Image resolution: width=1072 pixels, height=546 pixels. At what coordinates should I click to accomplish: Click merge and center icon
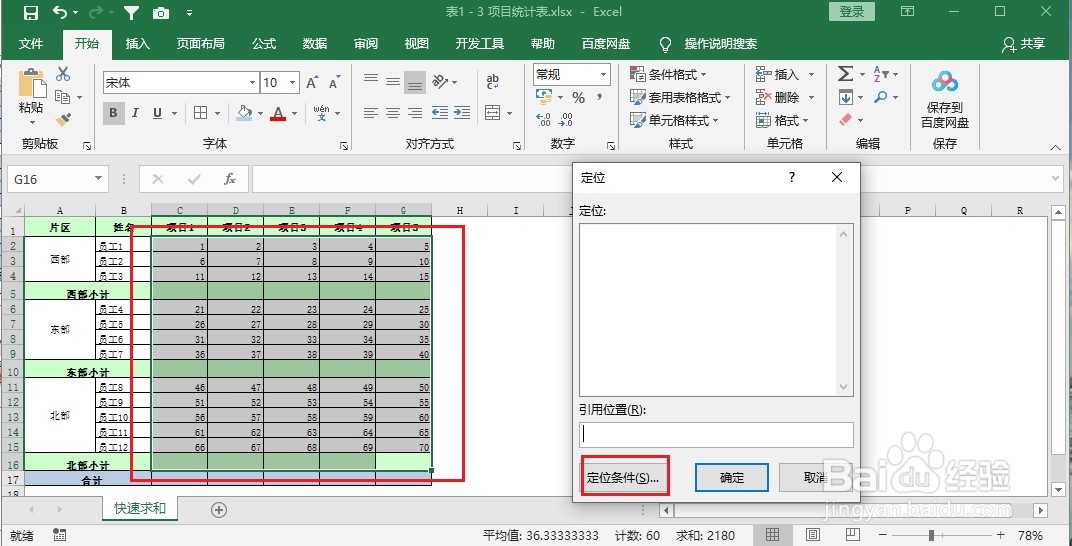tap(493, 113)
